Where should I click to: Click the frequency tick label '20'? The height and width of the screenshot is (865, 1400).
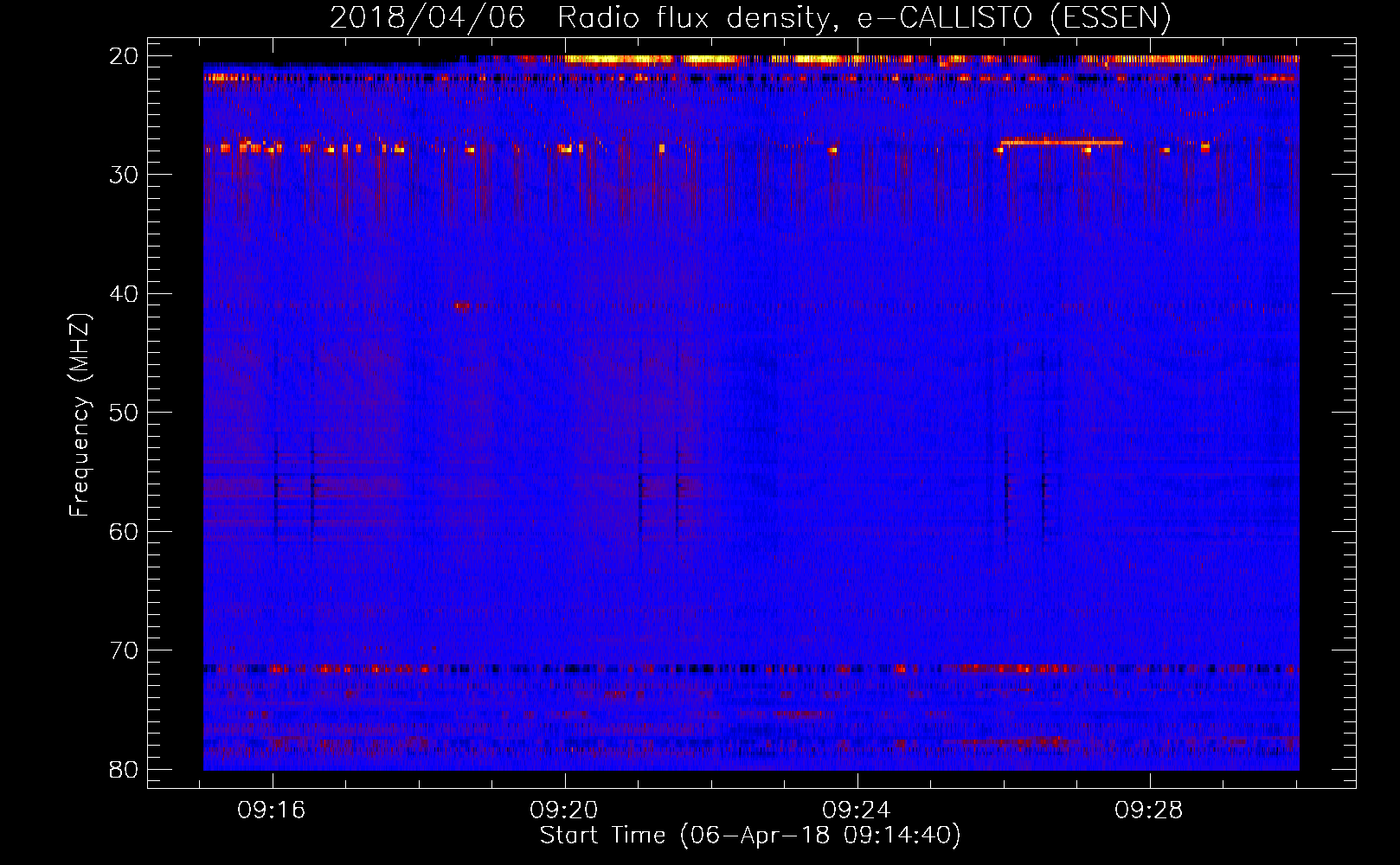(x=124, y=56)
